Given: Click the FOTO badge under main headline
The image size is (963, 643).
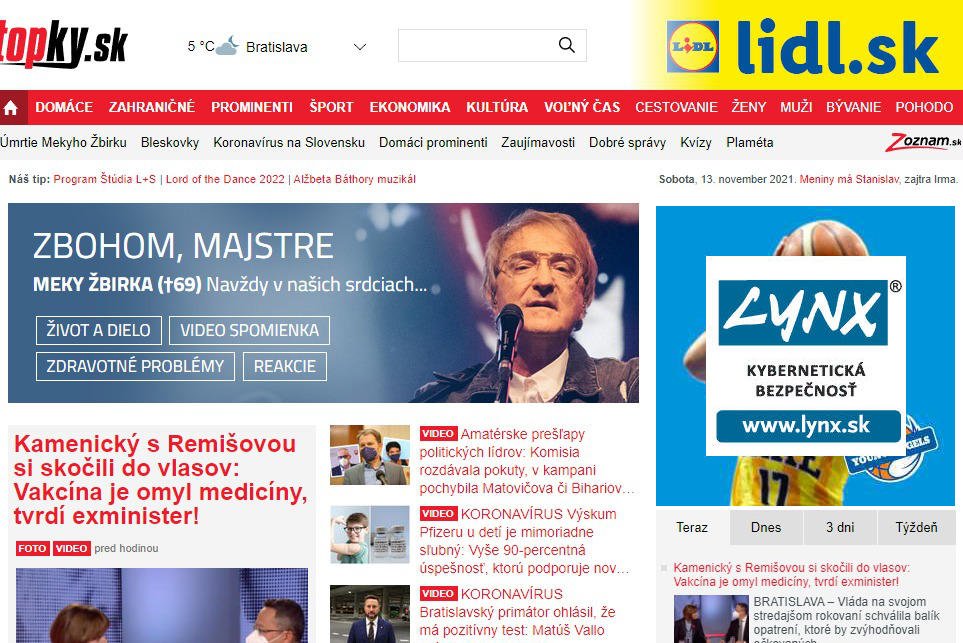Looking at the screenshot, I should tap(32, 548).
